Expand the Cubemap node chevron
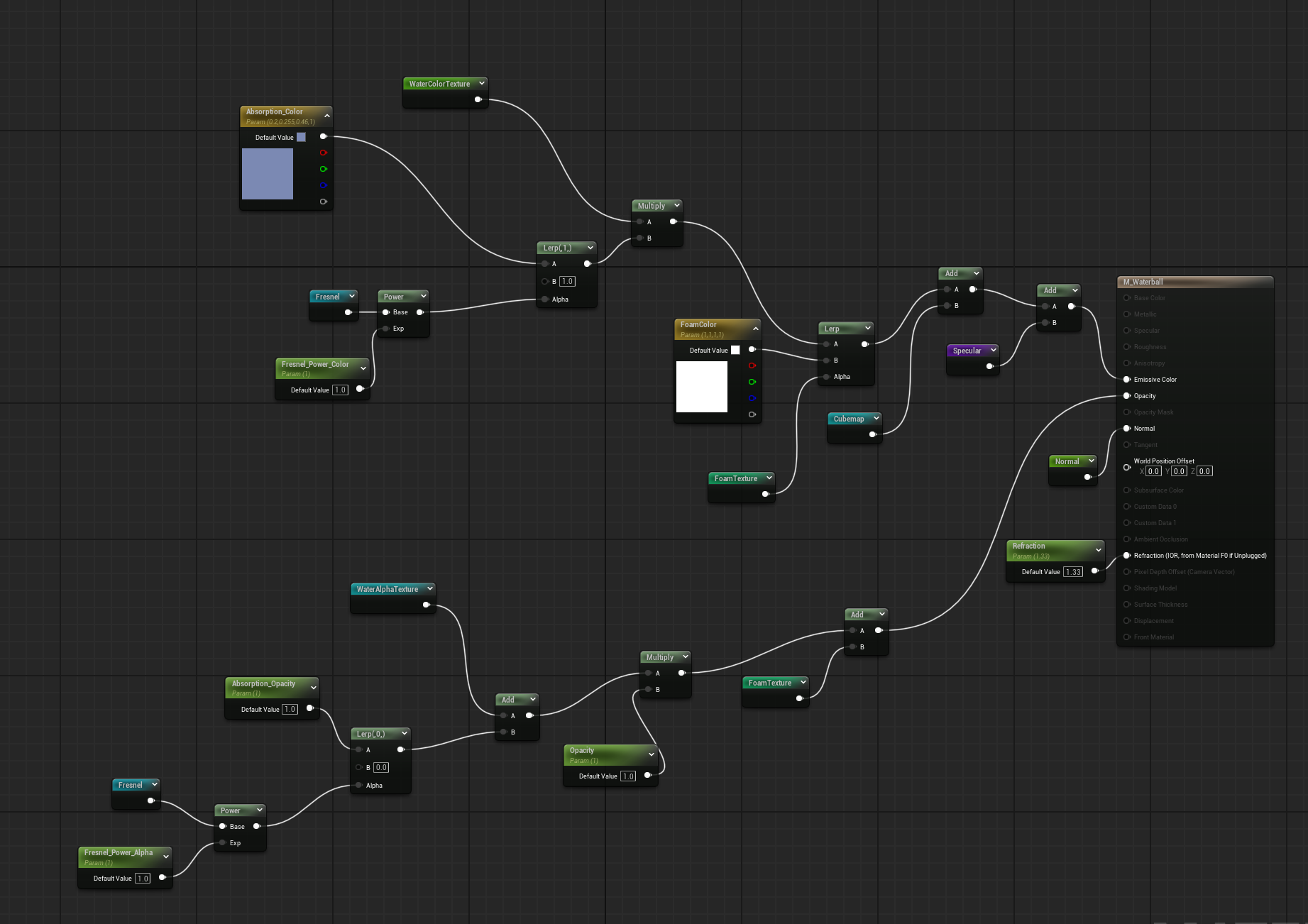This screenshot has width=1308, height=924. [876, 418]
